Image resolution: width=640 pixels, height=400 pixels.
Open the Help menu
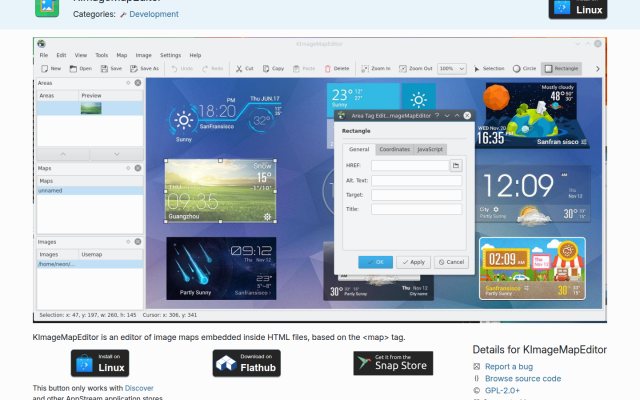pos(195,55)
